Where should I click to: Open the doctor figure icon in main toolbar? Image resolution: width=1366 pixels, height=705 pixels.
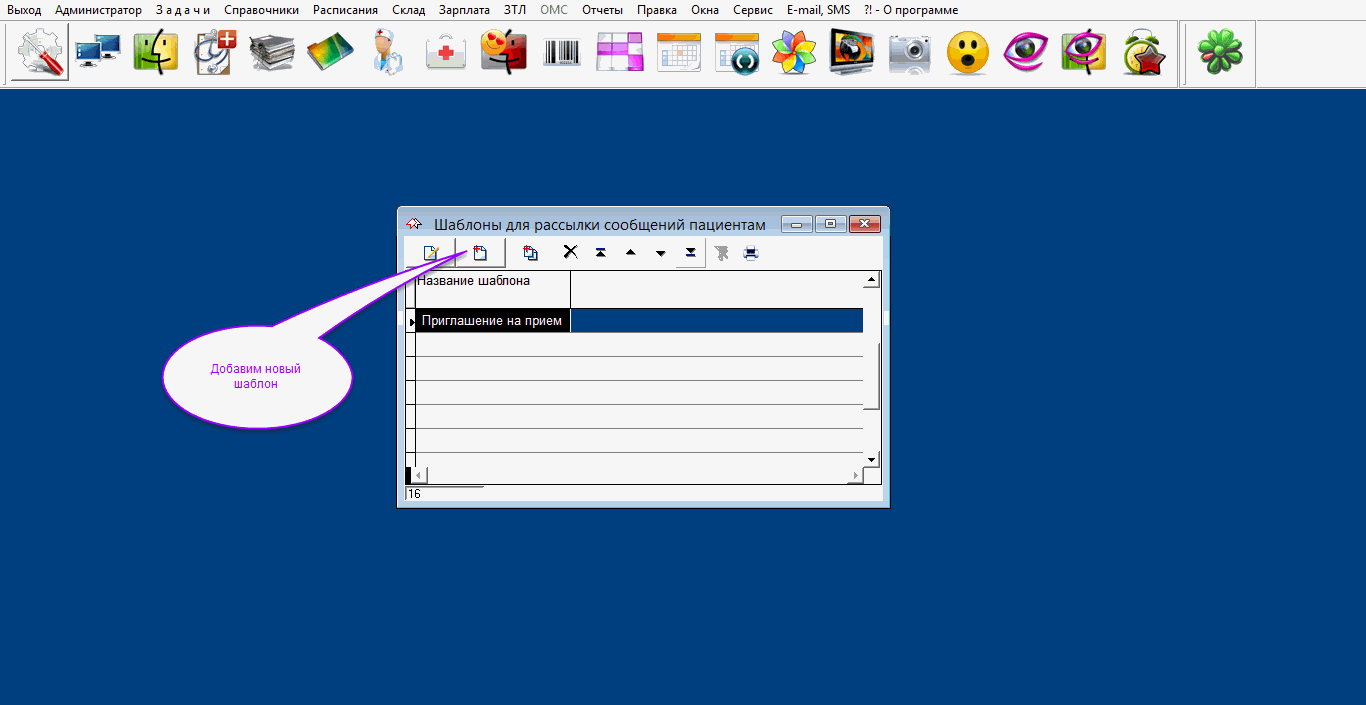(x=386, y=52)
